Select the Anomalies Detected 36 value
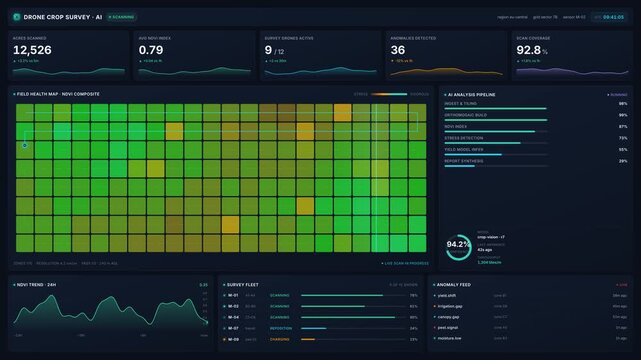This screenshot has height=360, width=641. (x=398, y=50)
